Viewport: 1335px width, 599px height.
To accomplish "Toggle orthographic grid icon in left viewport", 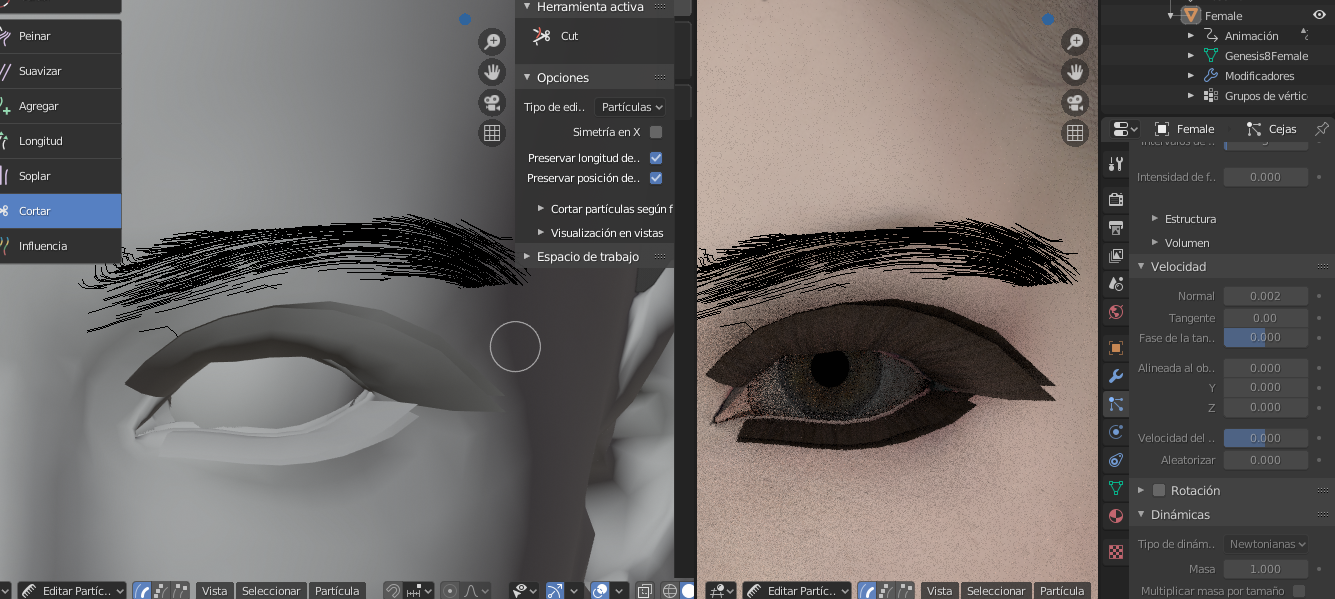I will coord(491,133).
